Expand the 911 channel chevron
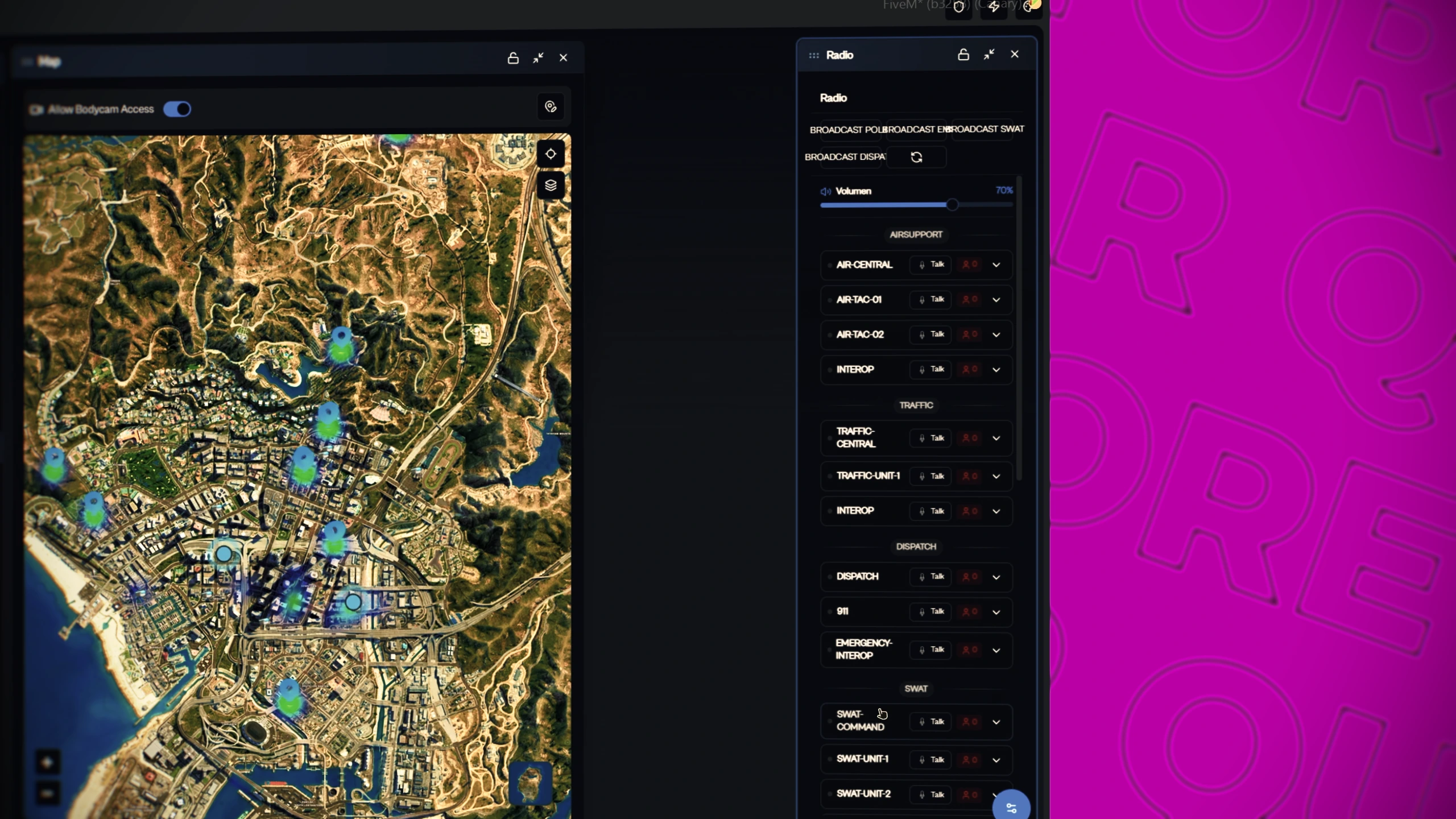 pyautogui.click(x=996, y=613)
